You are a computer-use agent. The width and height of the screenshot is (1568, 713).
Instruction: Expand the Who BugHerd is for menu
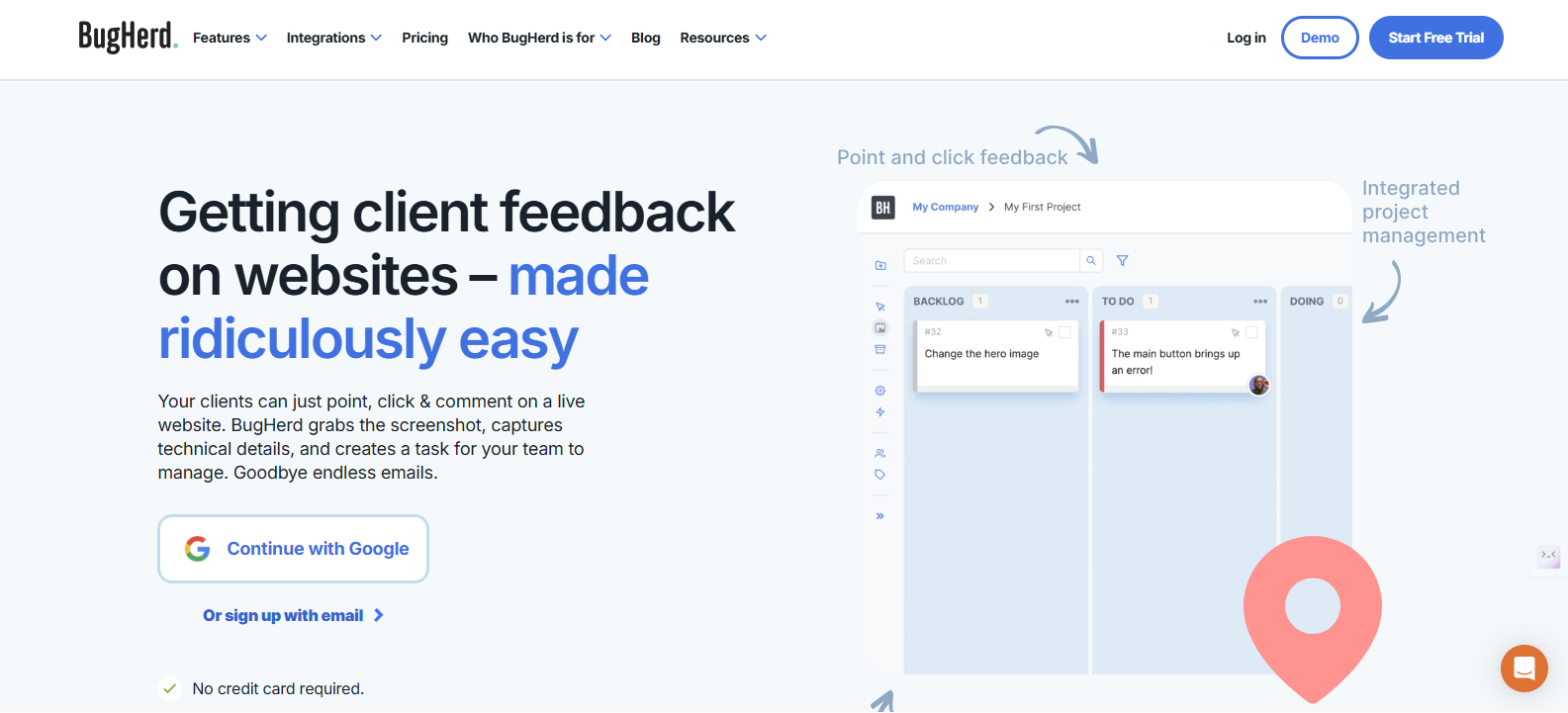pos(539,38)
